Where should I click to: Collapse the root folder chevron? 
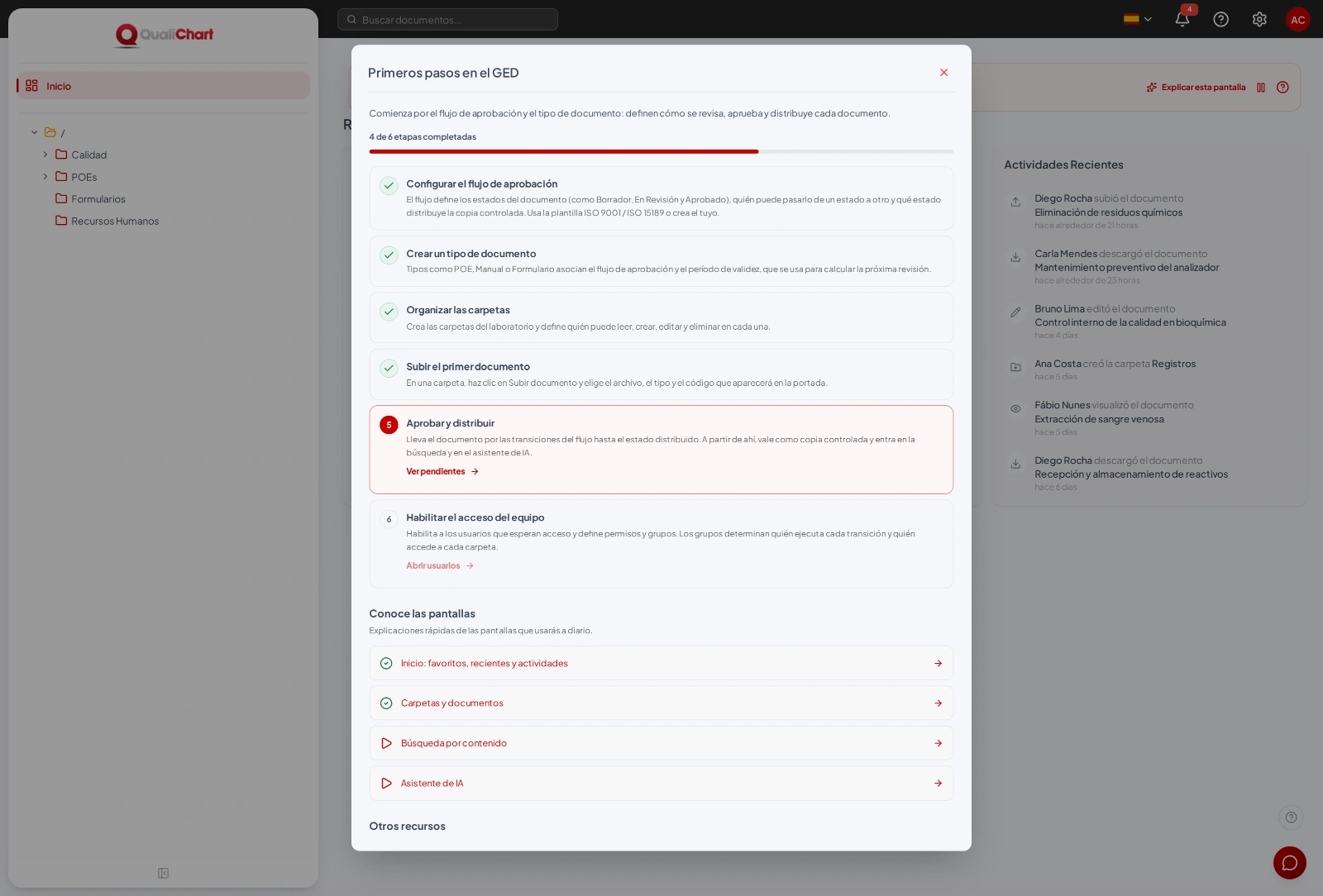point(35,132)
